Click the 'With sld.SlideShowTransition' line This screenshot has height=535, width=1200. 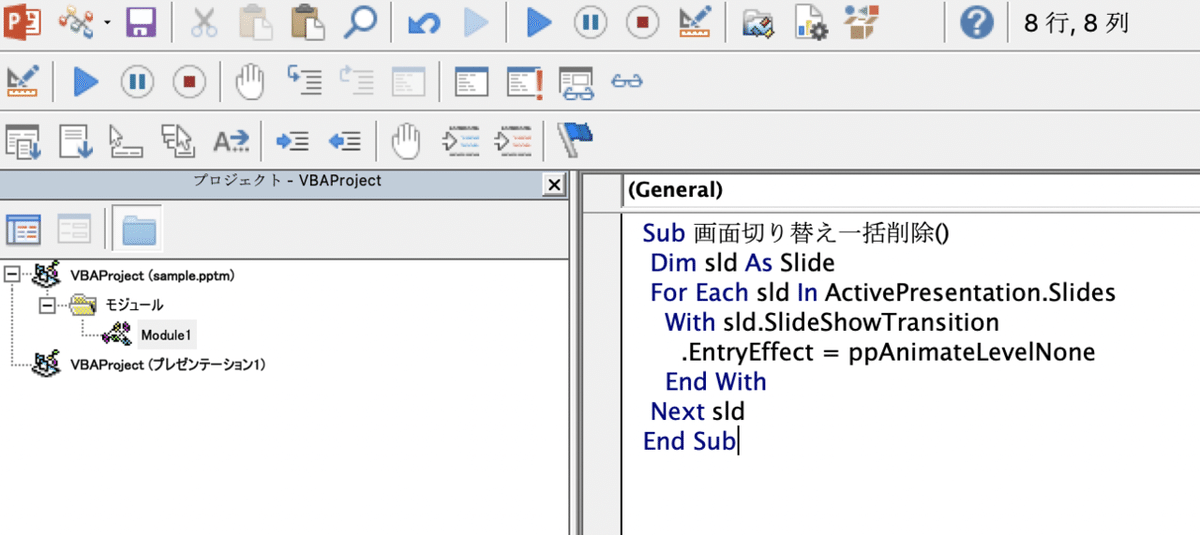(x=832, y=322)
